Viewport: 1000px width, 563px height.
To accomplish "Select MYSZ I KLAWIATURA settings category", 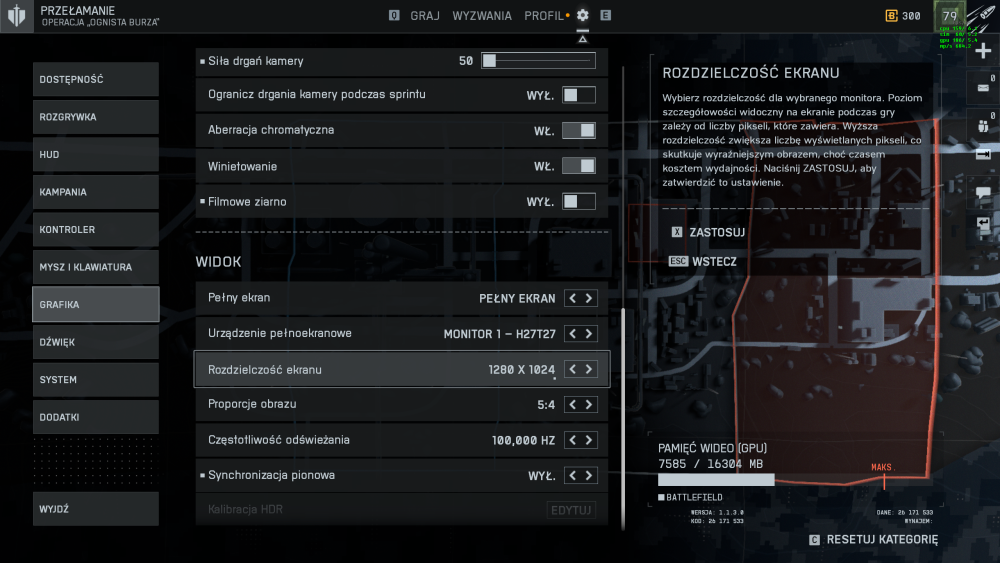I will (x=96, y=267).
